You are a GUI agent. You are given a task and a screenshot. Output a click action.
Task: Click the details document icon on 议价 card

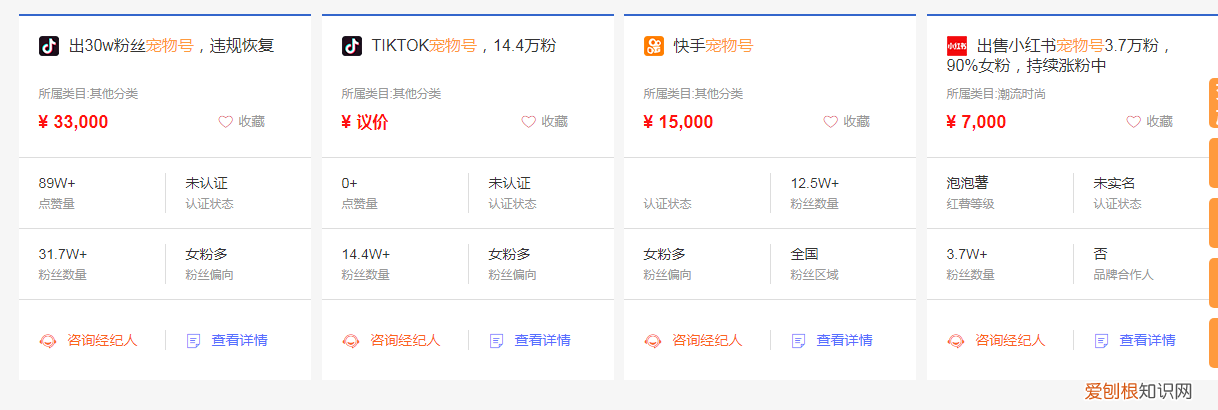497,341
